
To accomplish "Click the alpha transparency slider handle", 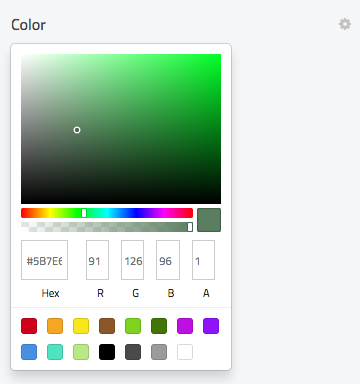I will click(x=190, y=227).
